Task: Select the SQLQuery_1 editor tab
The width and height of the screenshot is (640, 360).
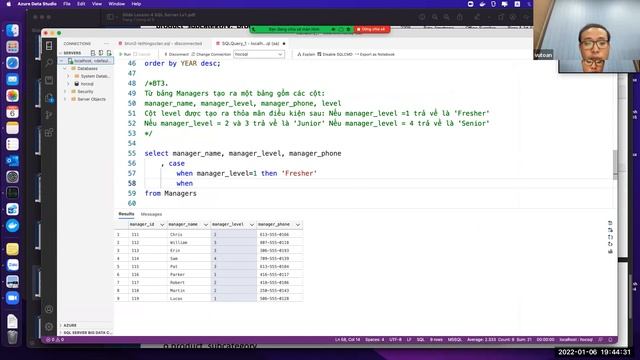Action: 250,43
